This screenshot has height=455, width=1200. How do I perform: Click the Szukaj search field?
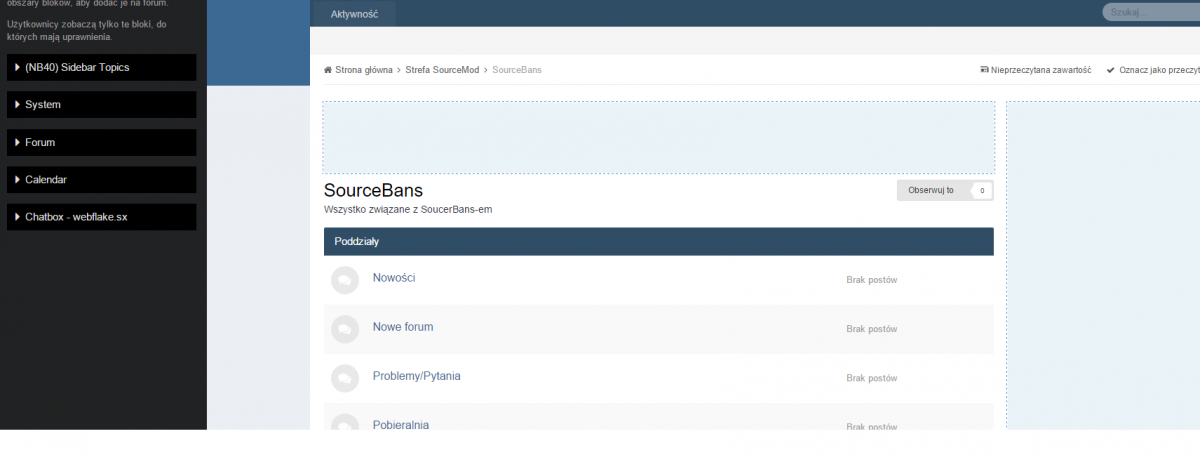point(1150,12)
